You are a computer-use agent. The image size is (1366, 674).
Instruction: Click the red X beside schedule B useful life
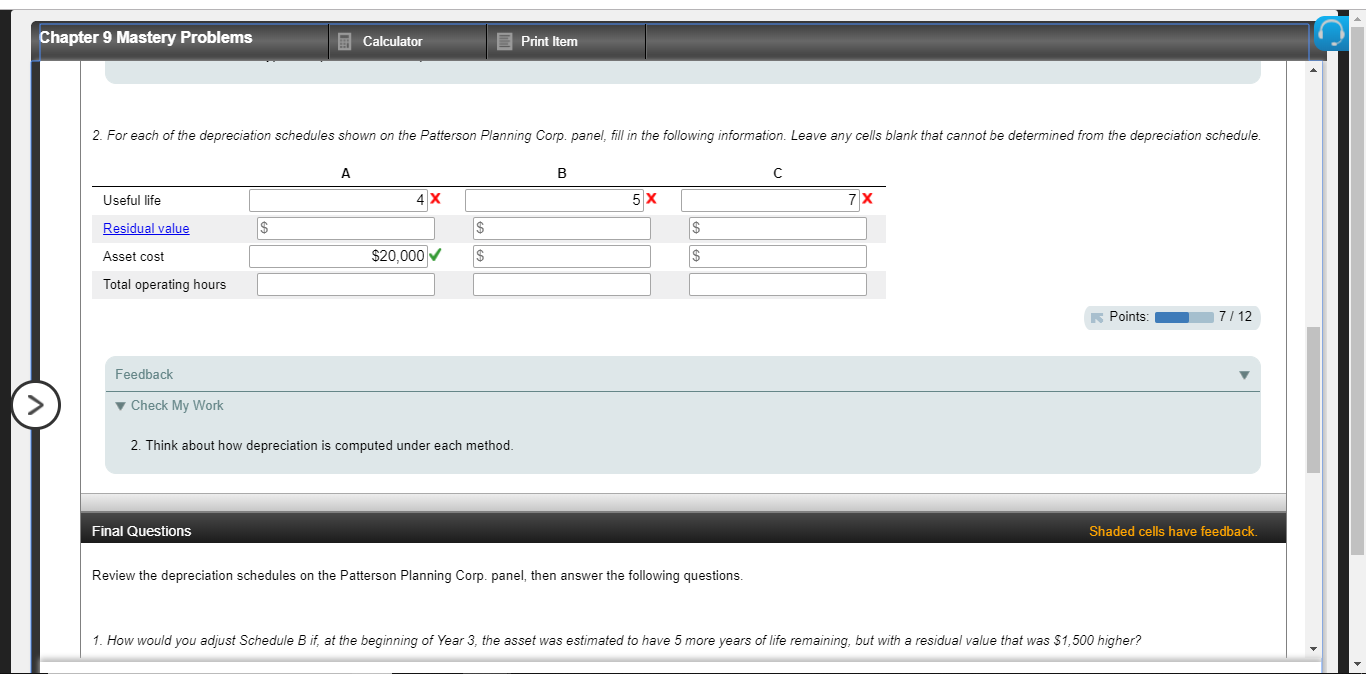point(651,199)
